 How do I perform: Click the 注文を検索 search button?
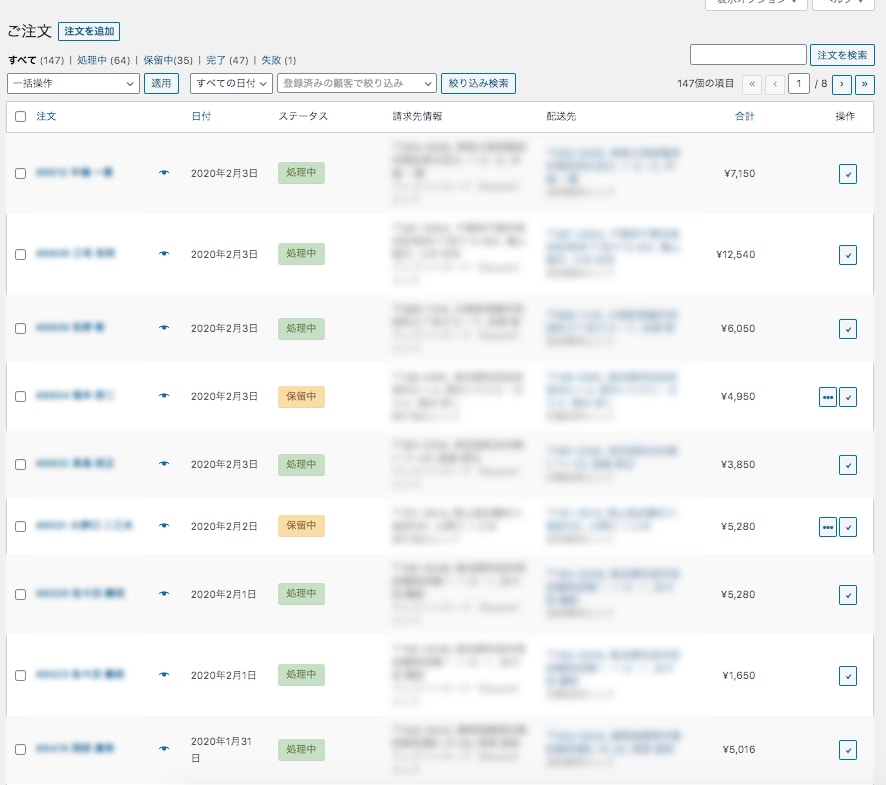(x=842, y=55)
